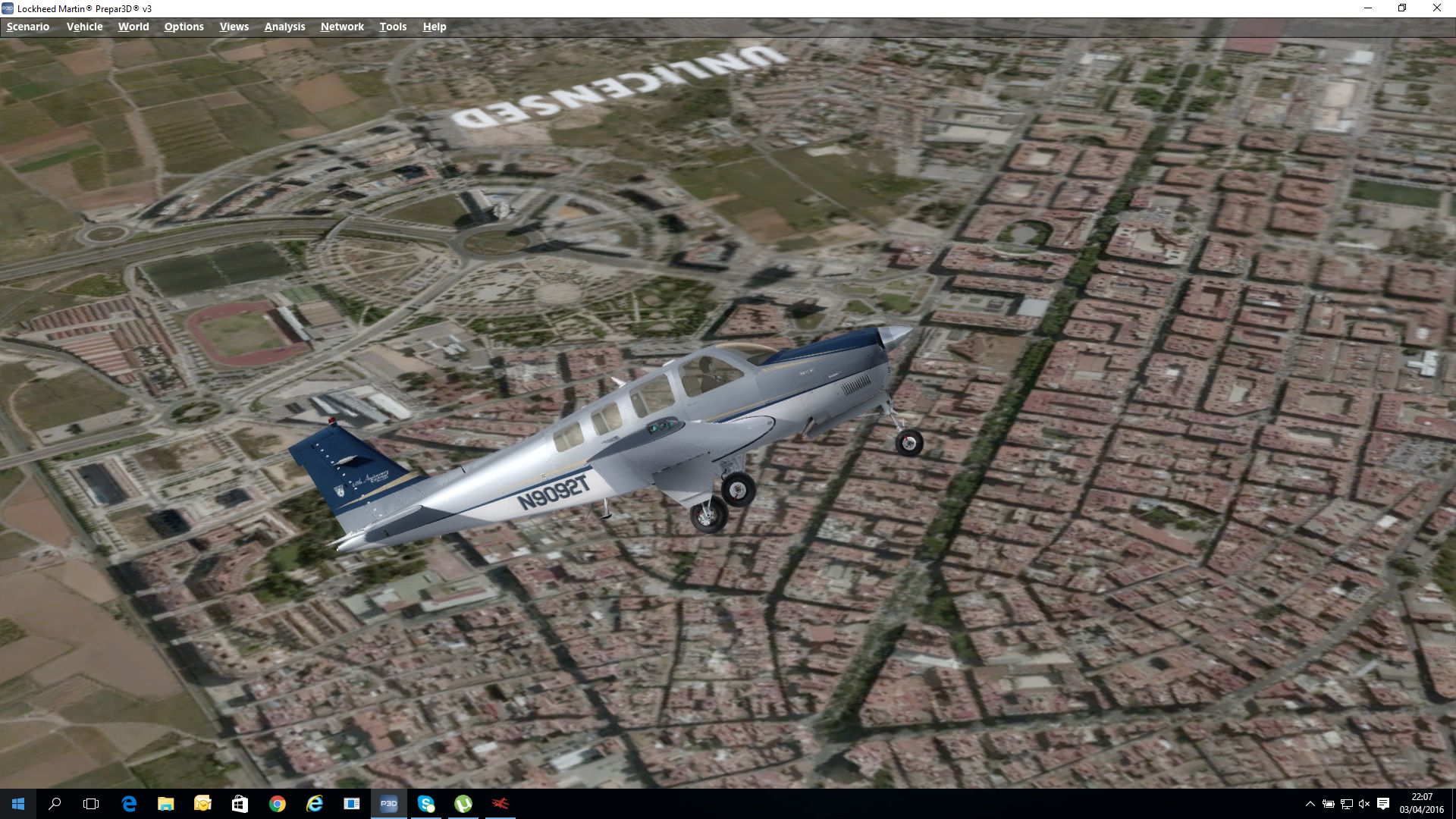1456x819 pixels.
Task: Click the Prepar3D icon in the title bar
Action: [x=8, y=8]
